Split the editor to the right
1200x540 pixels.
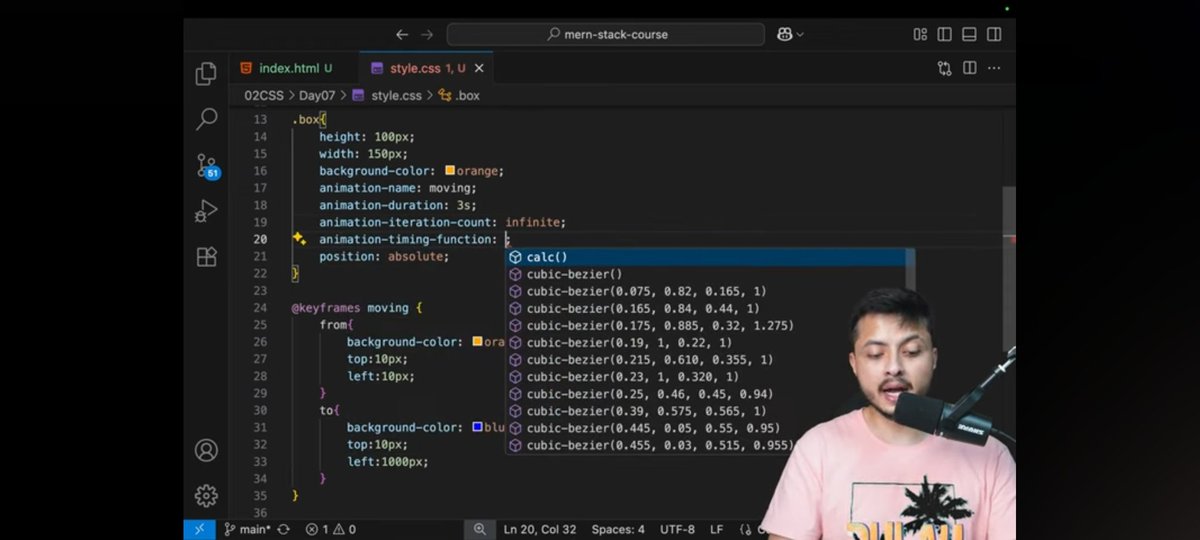tap(969, 68)
